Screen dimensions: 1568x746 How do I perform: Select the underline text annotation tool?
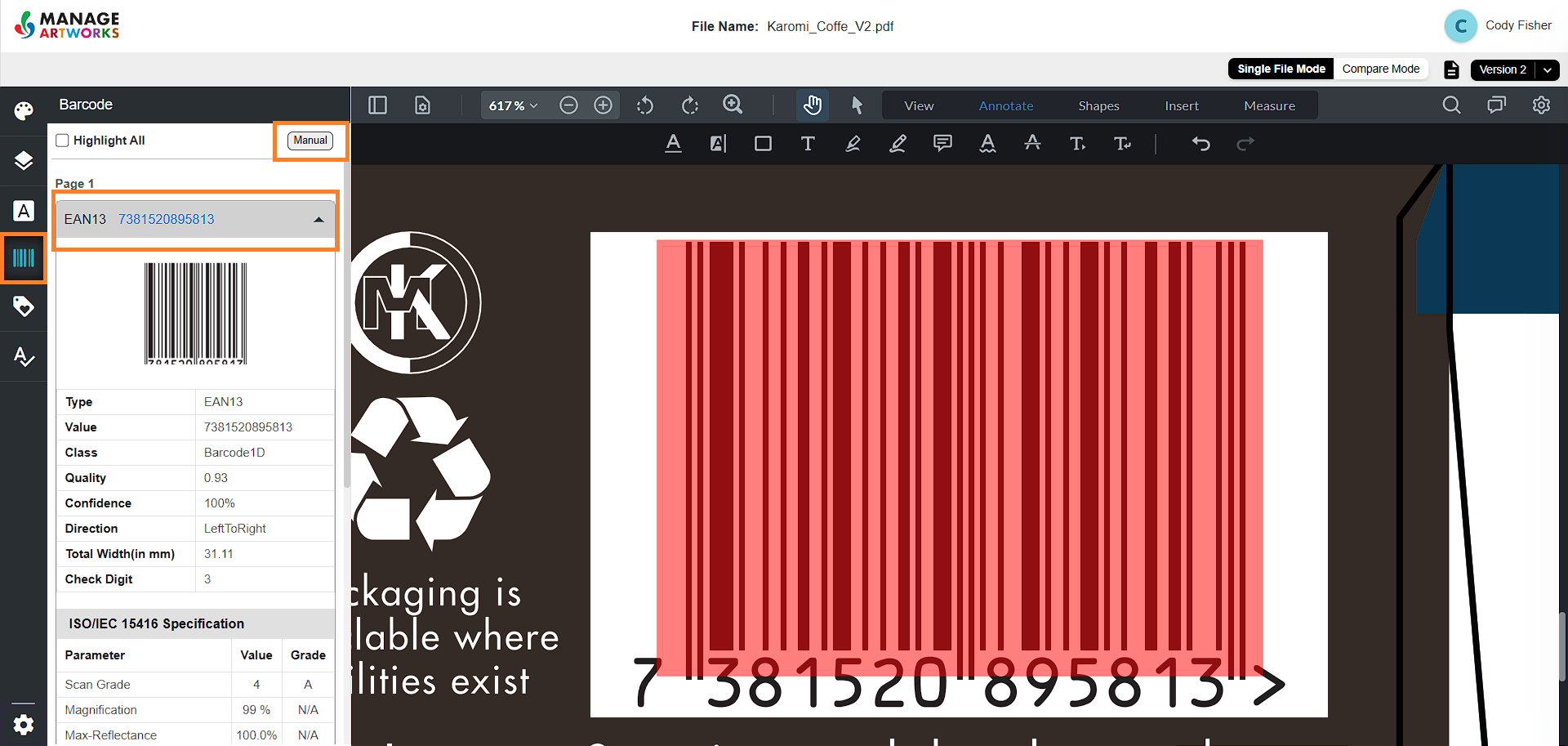click(x=673, y=144)
